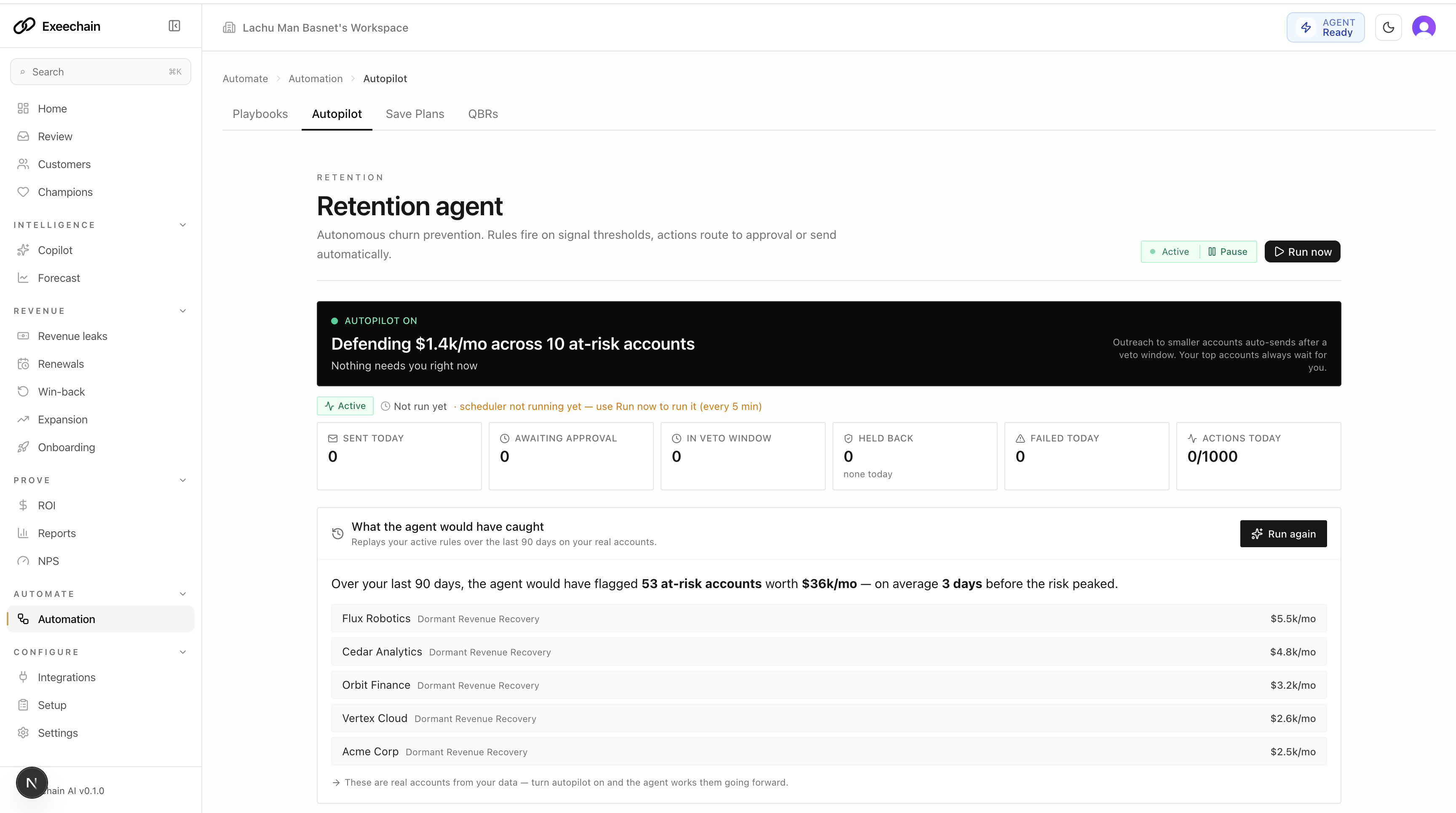Open Setup under Configure

click(x=101, y=704)
